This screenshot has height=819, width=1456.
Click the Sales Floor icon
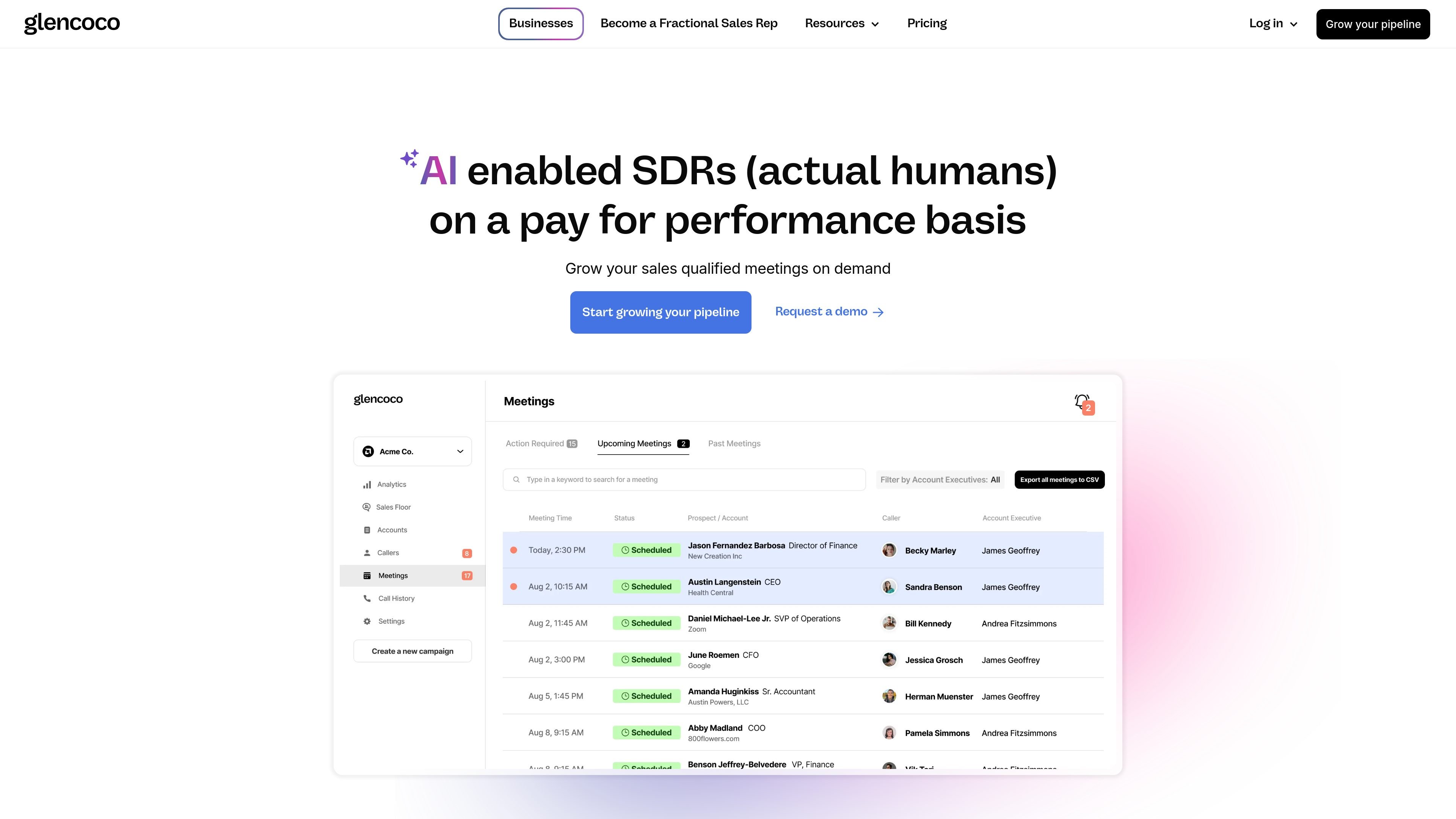coord(366,507)
